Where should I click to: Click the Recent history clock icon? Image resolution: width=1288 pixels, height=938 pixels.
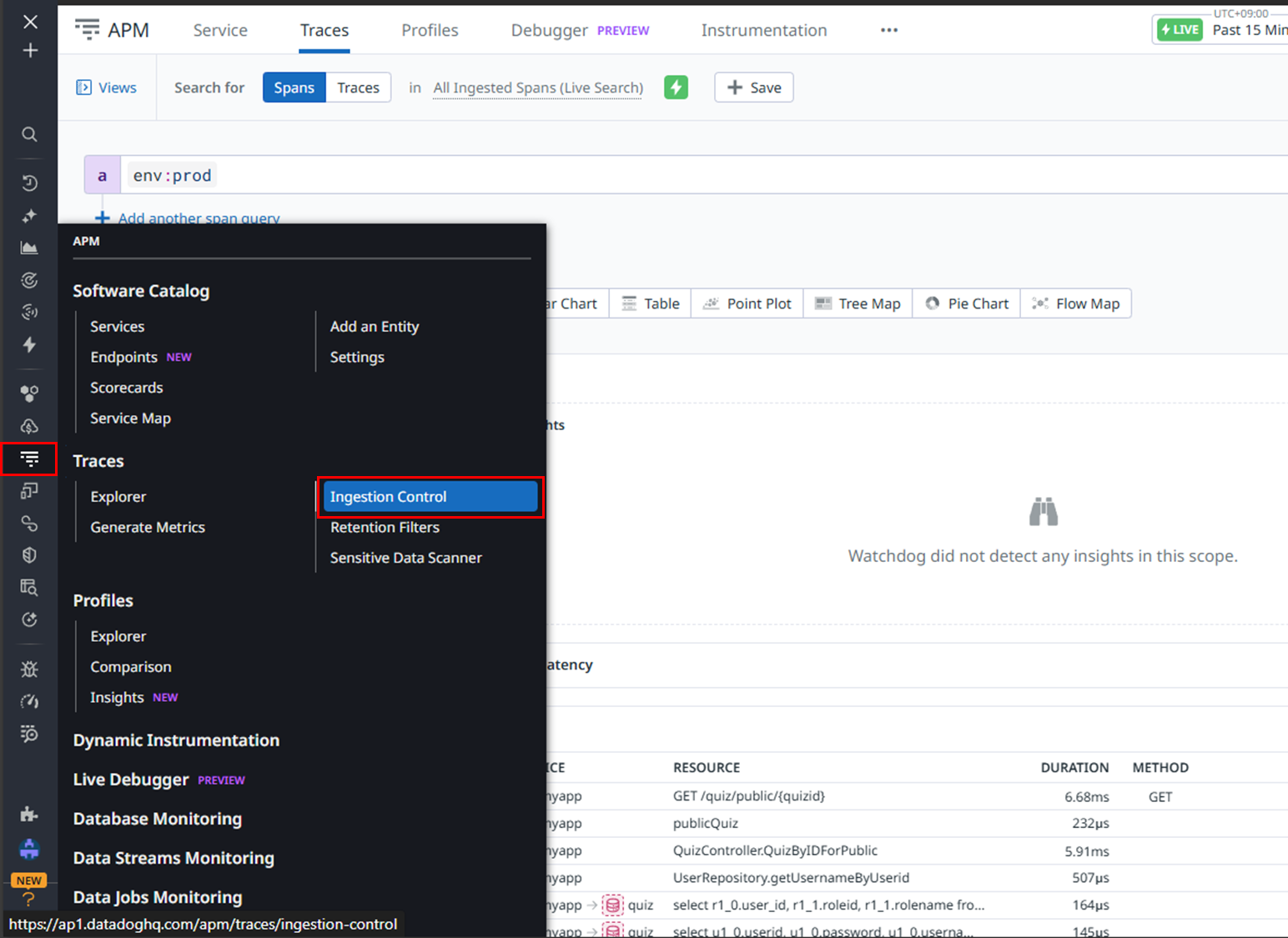click(x=29, y=183)
